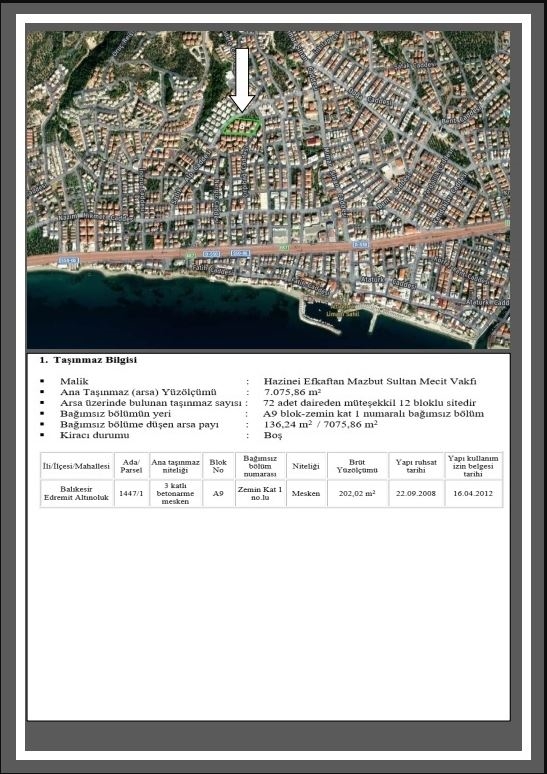Click the 'Malik' field label
This screenshot has height=774, width=547.
tap(74, 382)
